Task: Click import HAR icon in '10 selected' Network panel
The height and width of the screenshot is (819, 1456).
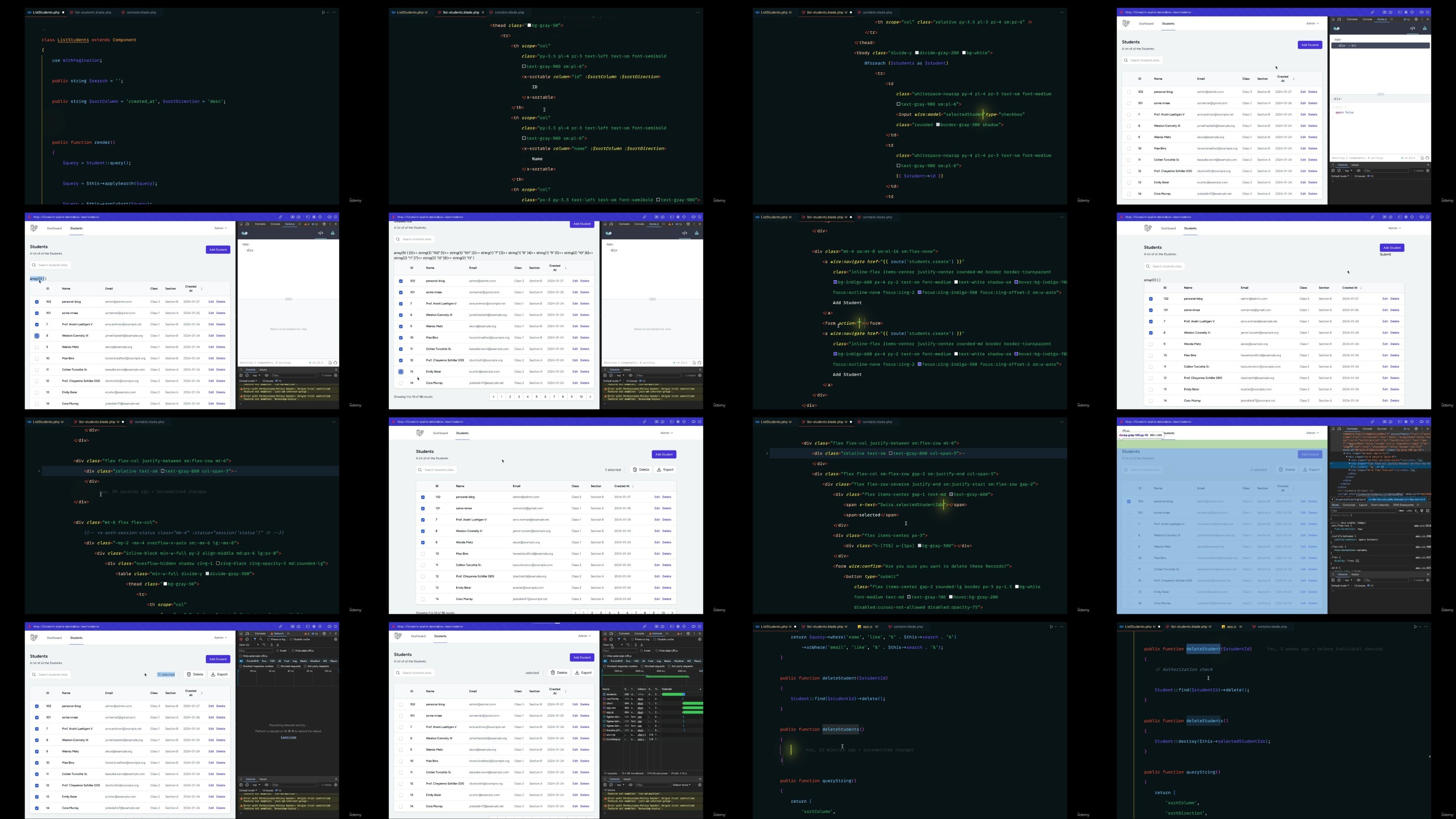Action: (x=271, y=645)
